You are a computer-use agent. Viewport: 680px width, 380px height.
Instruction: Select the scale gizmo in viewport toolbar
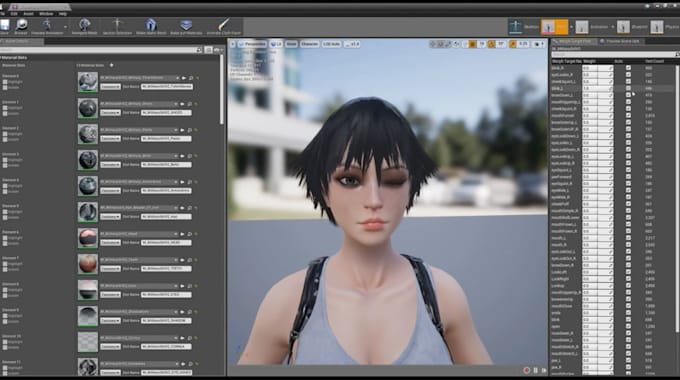click(448, 44)
